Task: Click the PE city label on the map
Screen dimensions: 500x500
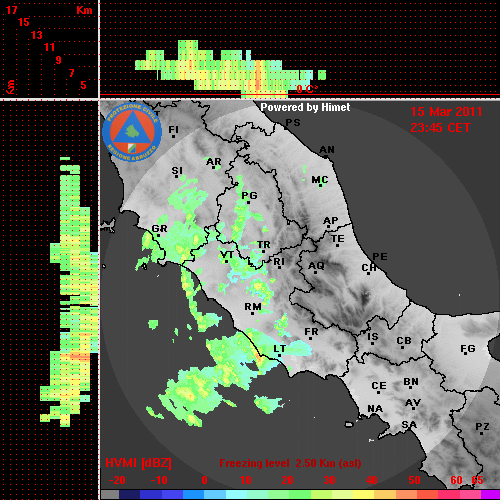Action: 380,257
